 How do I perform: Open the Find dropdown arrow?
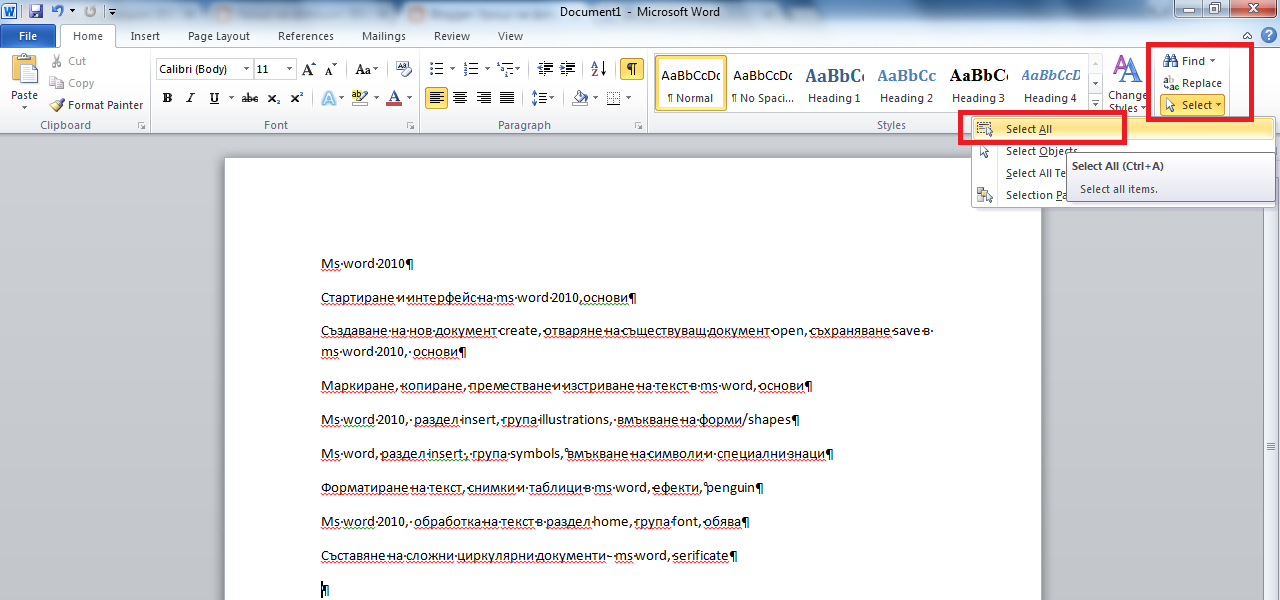[1213, 61]
